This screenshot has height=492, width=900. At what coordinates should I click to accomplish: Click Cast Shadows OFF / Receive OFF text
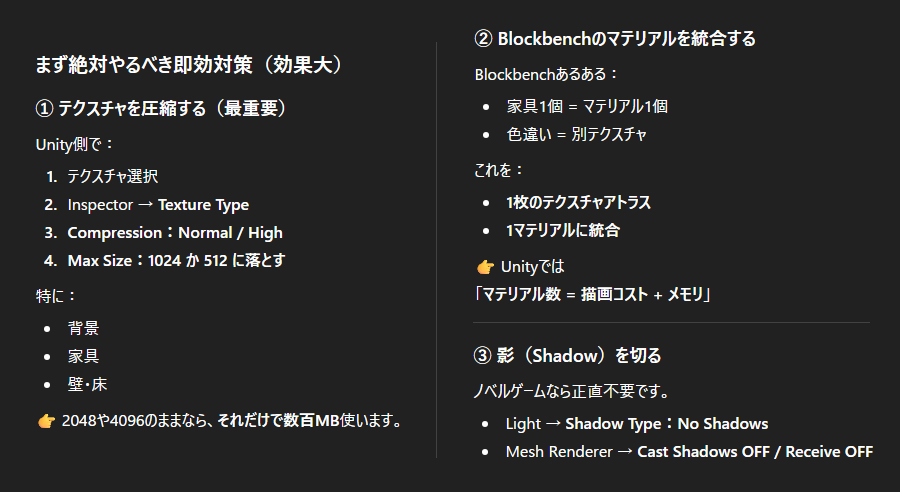tap(755, 452)
